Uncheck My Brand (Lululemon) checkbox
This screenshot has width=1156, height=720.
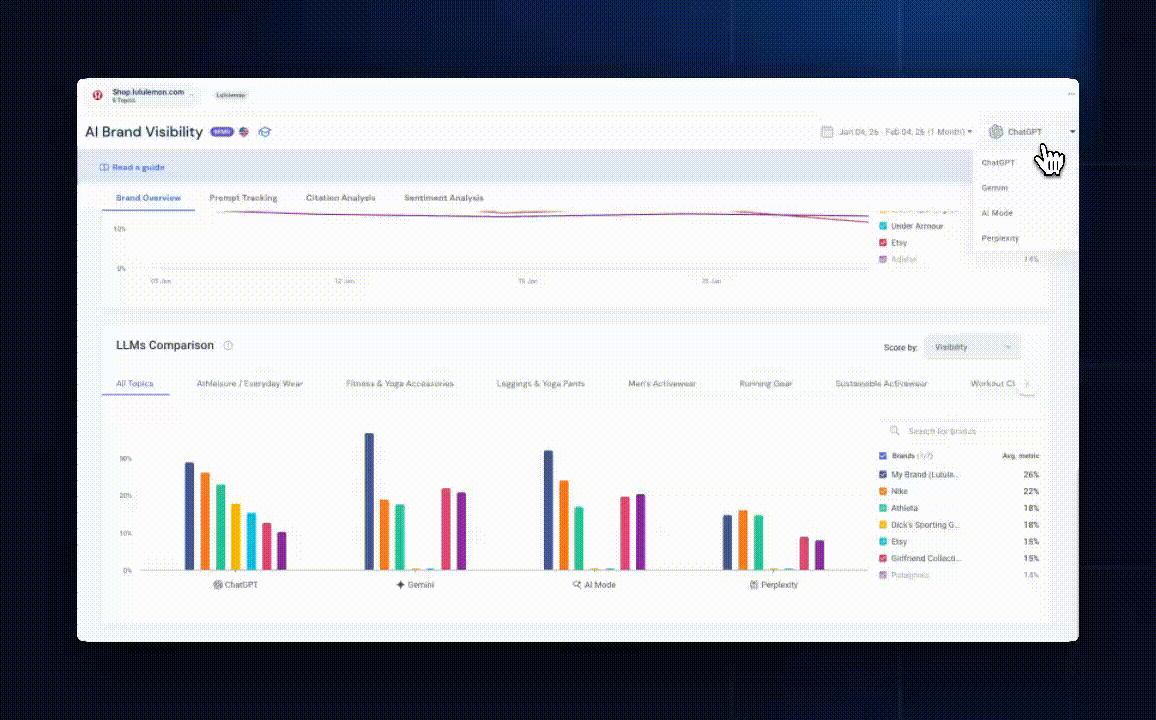pyautogui.click(x=883, y=475)
